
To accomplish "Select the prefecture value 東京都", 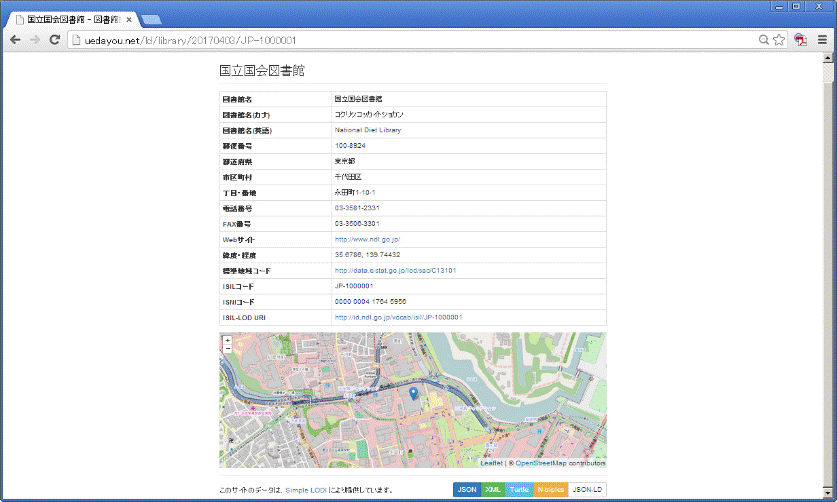I will (345, 161).
